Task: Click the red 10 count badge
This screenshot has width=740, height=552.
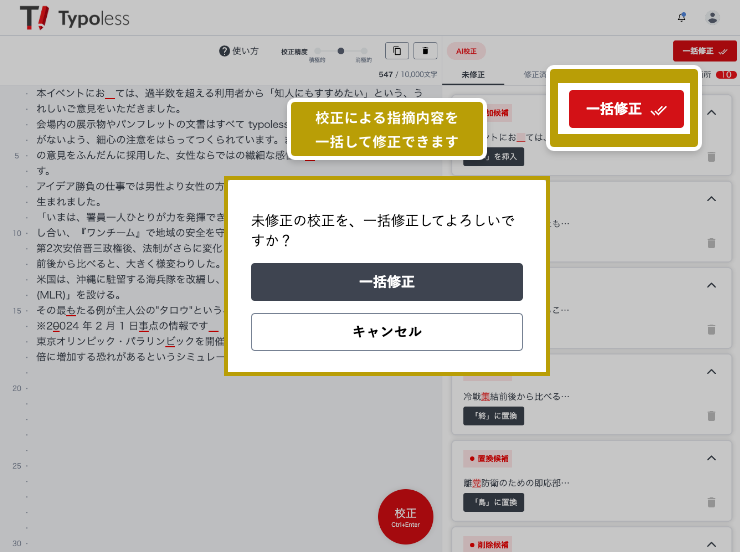Action: point(726,75)
